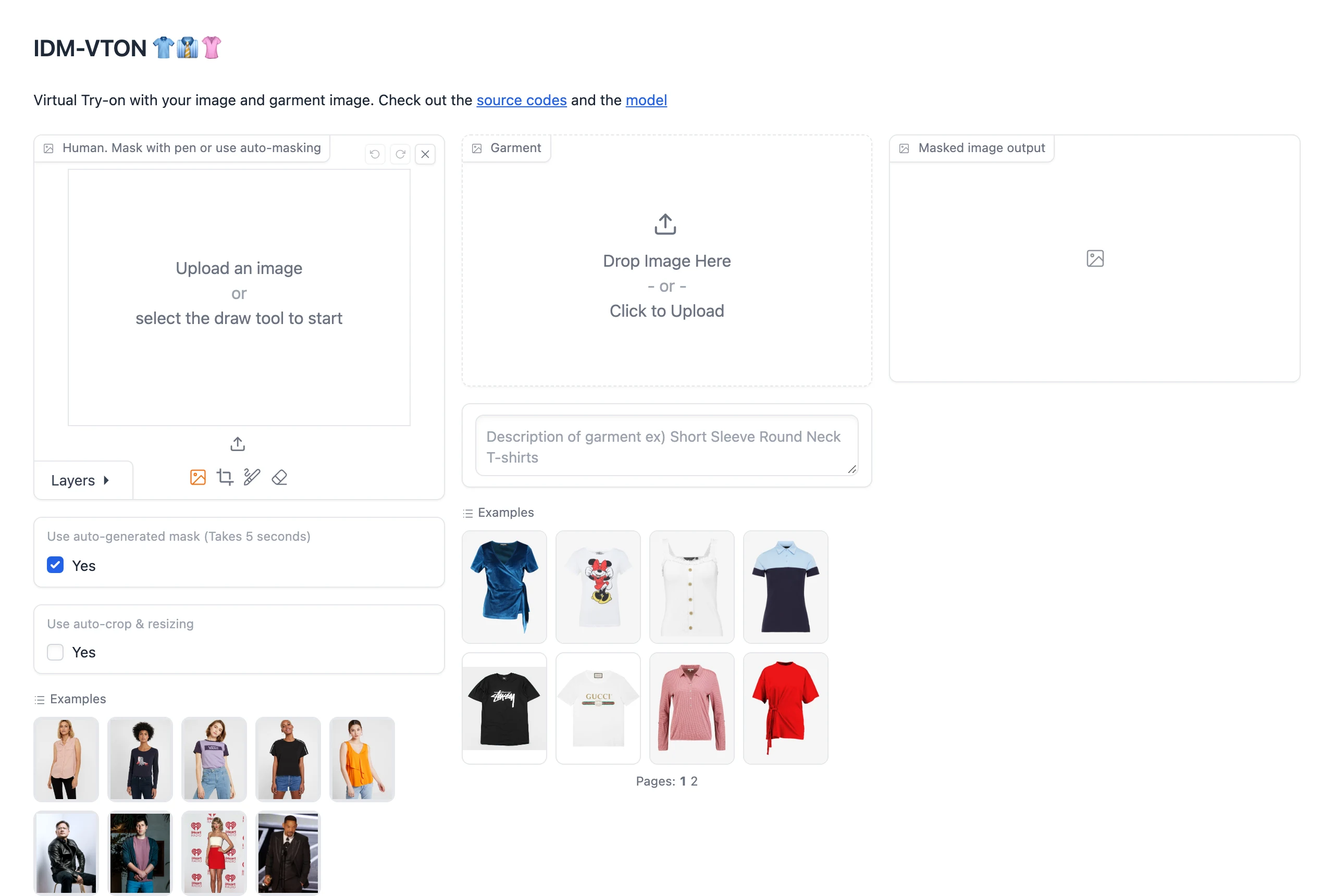The height and width of the screenshot is (896, 1334).
Task: Choose the blue velvet wrap top example
Action: click(x=504, y=587)
